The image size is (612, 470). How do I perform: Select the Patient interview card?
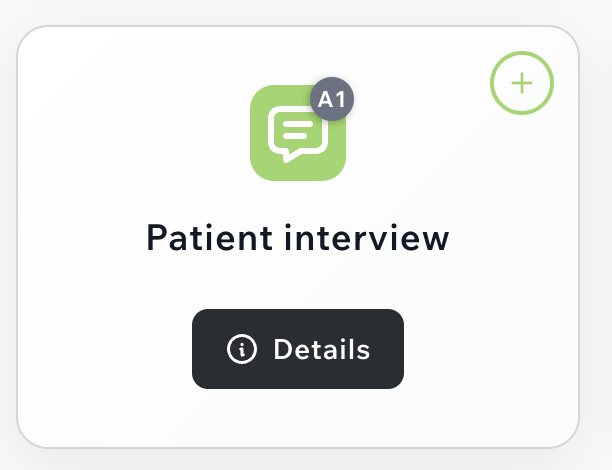[x=298, y=237]
